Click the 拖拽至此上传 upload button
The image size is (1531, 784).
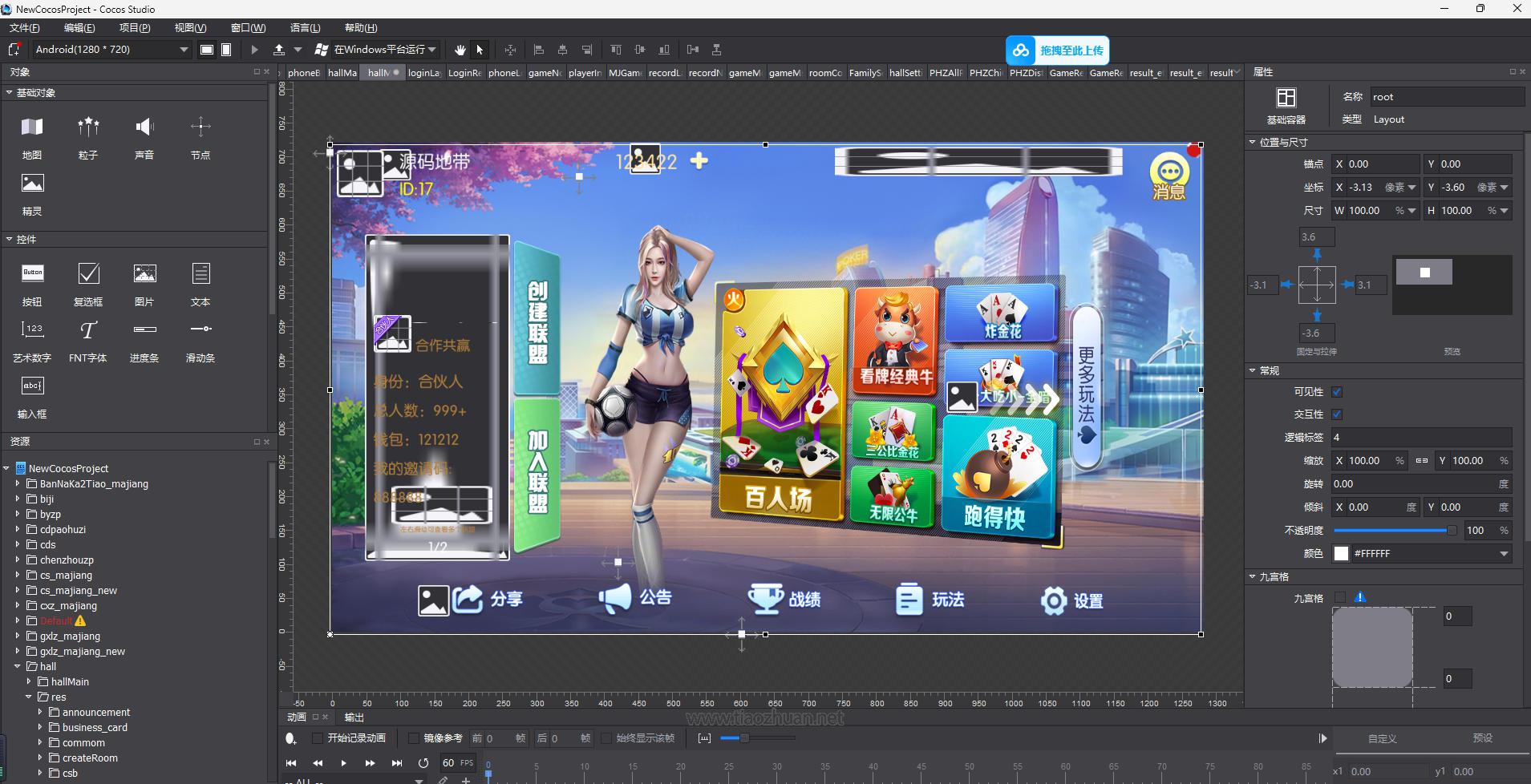point(1058,51)
